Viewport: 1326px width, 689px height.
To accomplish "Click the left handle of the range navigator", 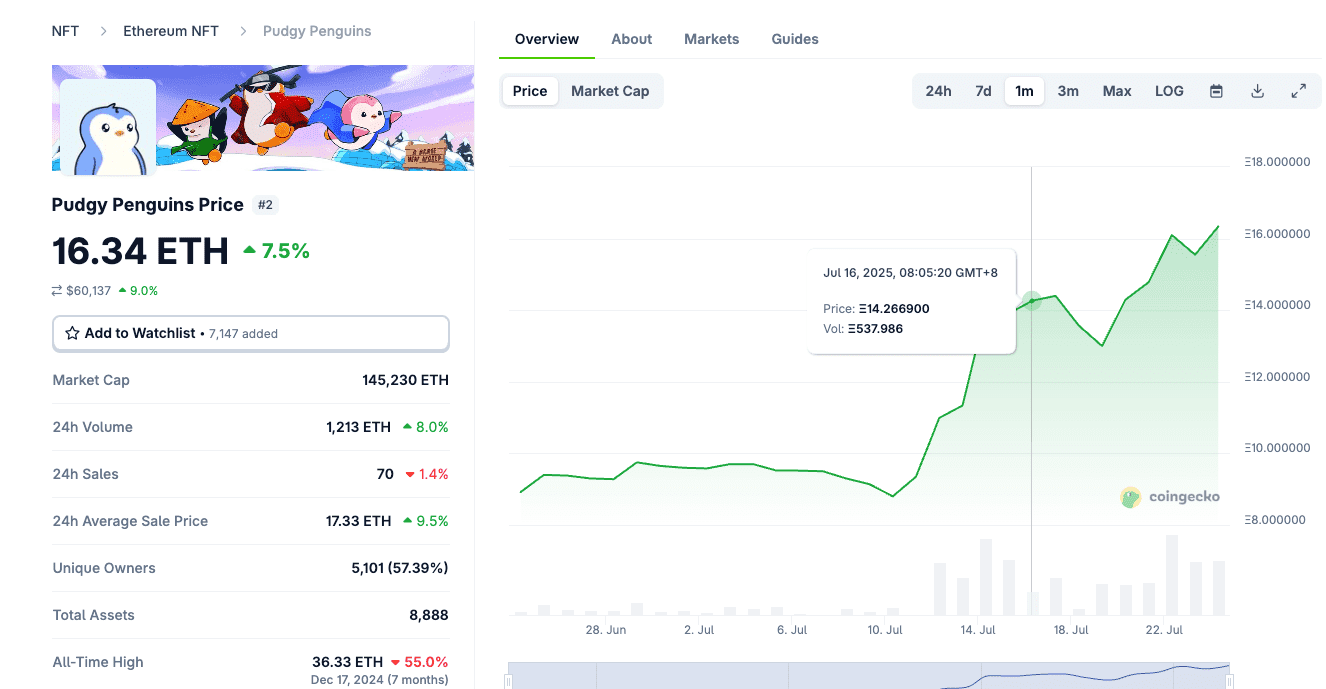I will [508, 681].
